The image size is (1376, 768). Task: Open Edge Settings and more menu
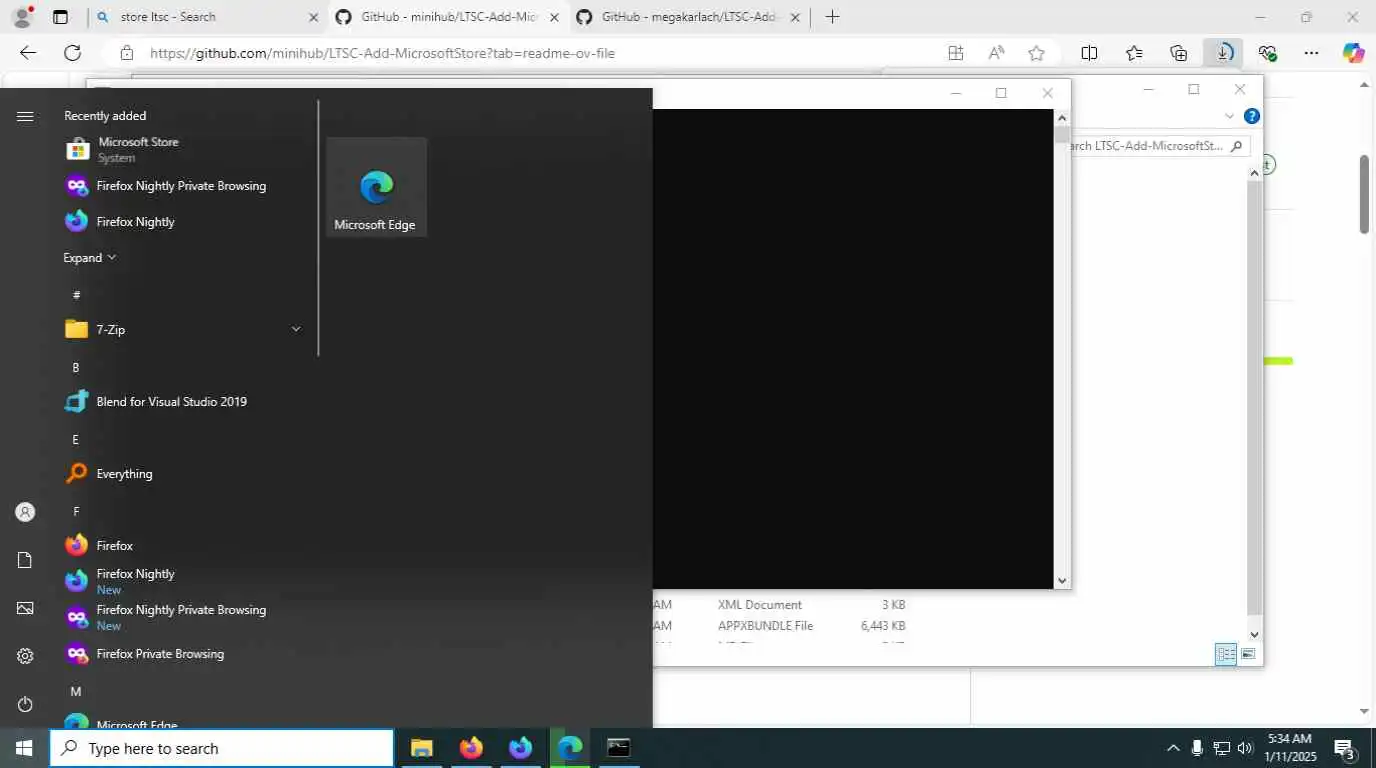coord(1312,53)
